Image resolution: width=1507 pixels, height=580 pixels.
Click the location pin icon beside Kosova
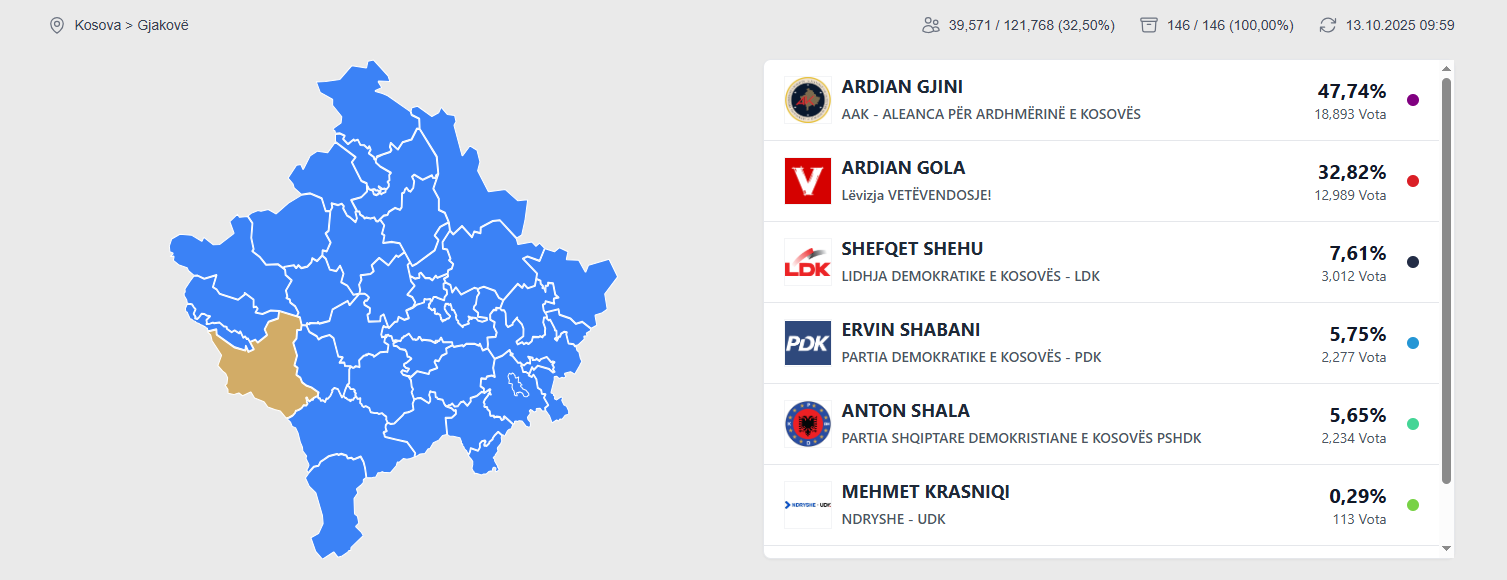[57, 25]
